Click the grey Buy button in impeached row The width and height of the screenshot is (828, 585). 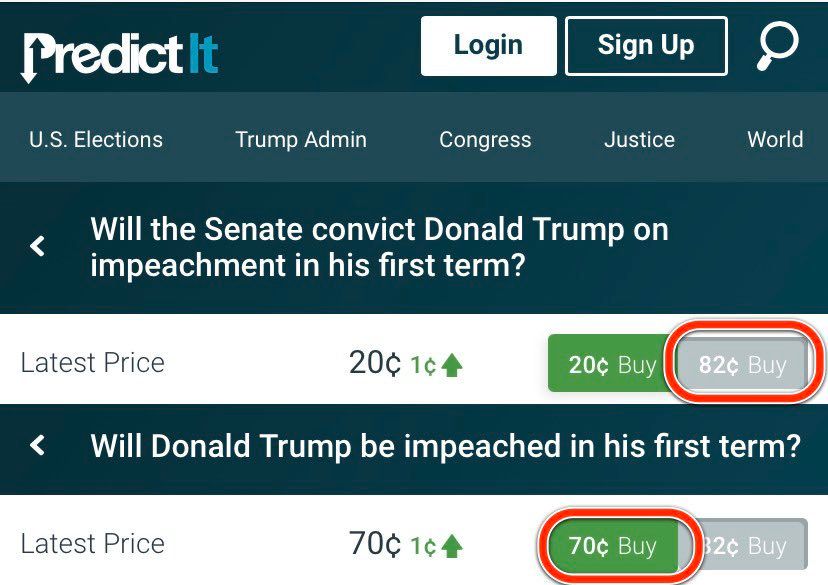[x=748, y=546]
